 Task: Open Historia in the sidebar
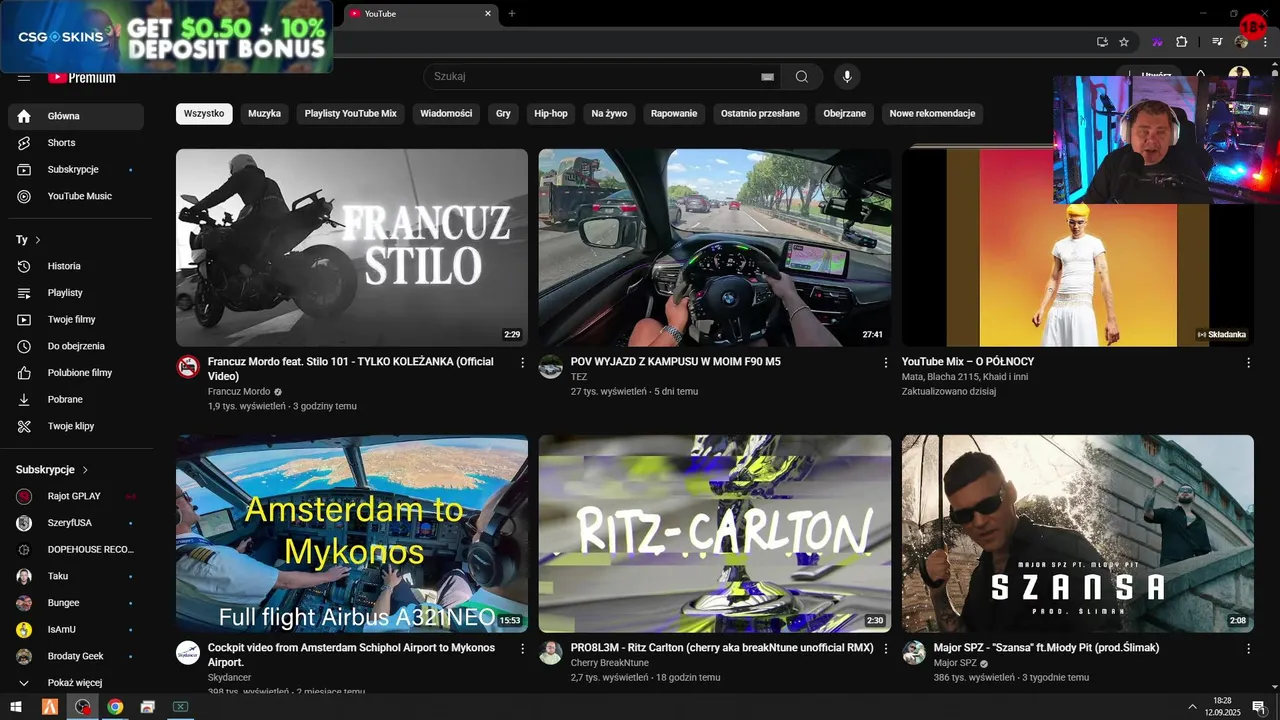pos(76,266)
